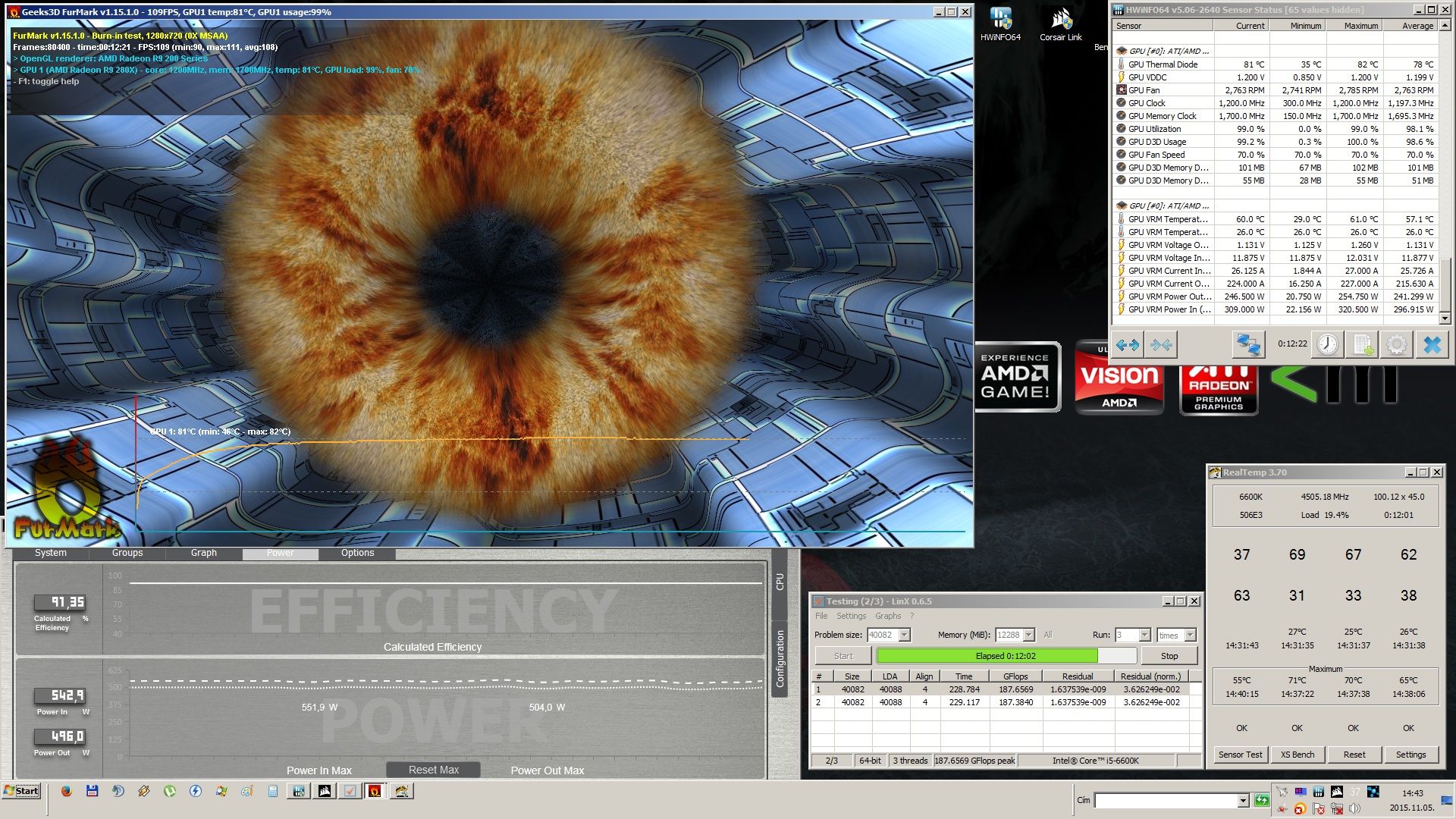Click the HWiNFO scrollbar down arrow
1456x819 pixels.
[x=1445, y=318]
